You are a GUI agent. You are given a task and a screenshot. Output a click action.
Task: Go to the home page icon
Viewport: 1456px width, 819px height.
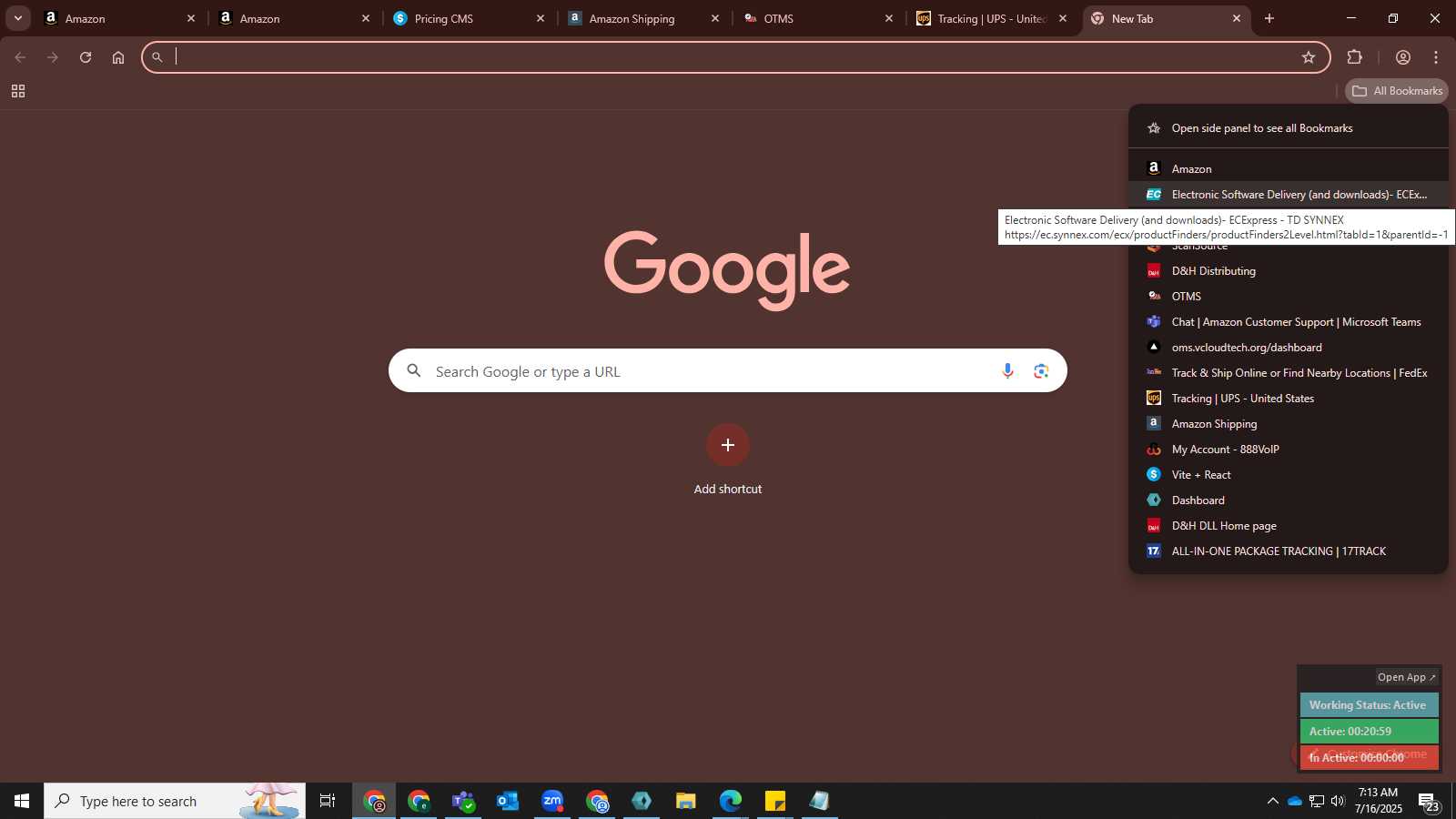(118, 57)
